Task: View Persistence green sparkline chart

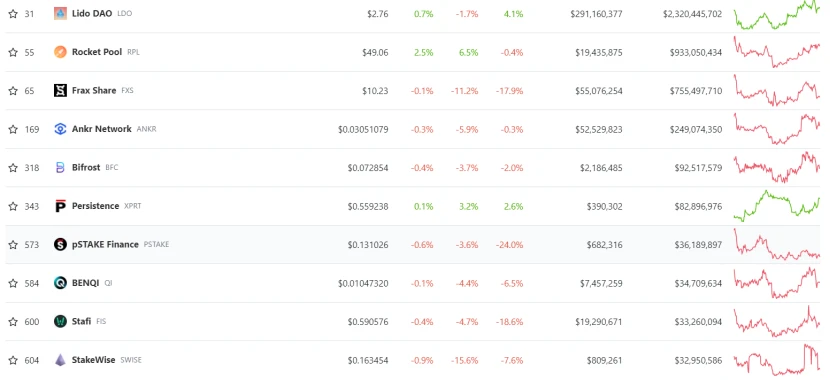Action: point(777,206)
